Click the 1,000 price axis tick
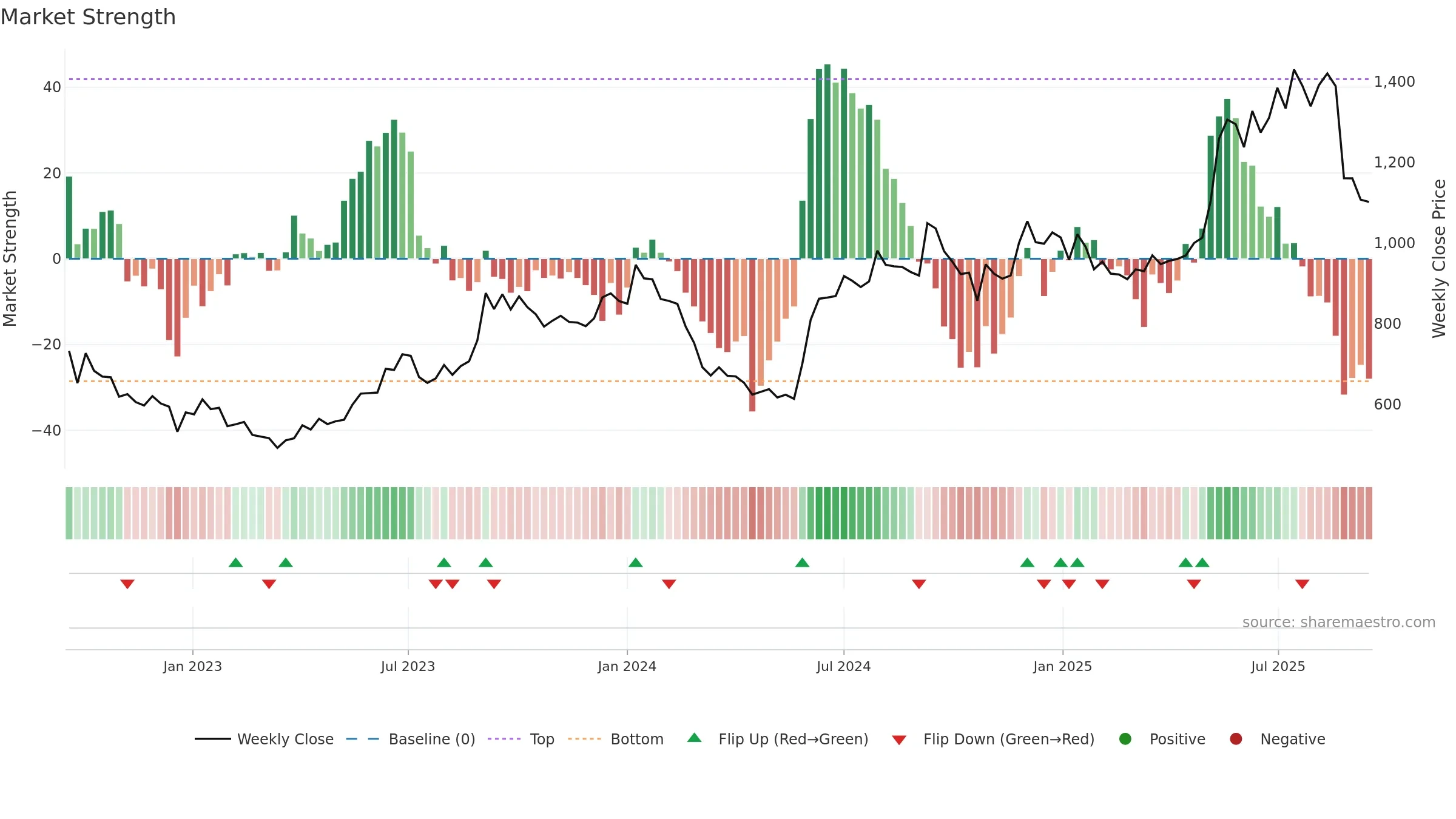This screenshot has height=819, width=1456. coord(1394,243)
